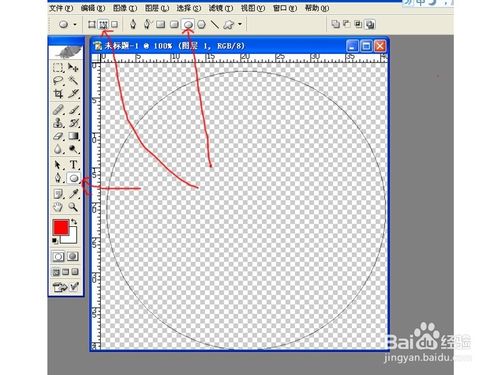Choose Paths mode in options bar
The image size is (500, 375).
click(x=104, y=24)
